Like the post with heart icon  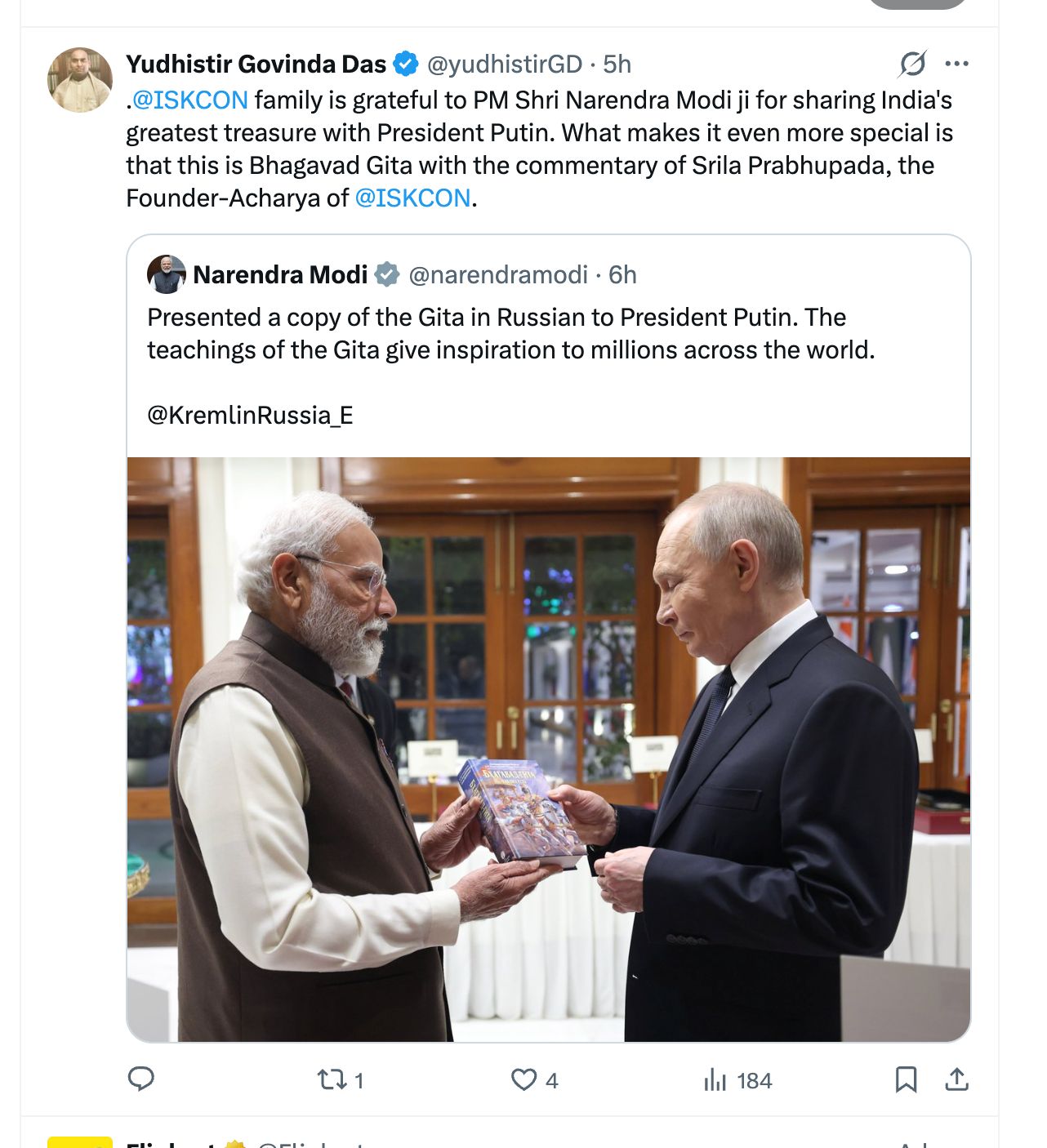pos(523,1079)
